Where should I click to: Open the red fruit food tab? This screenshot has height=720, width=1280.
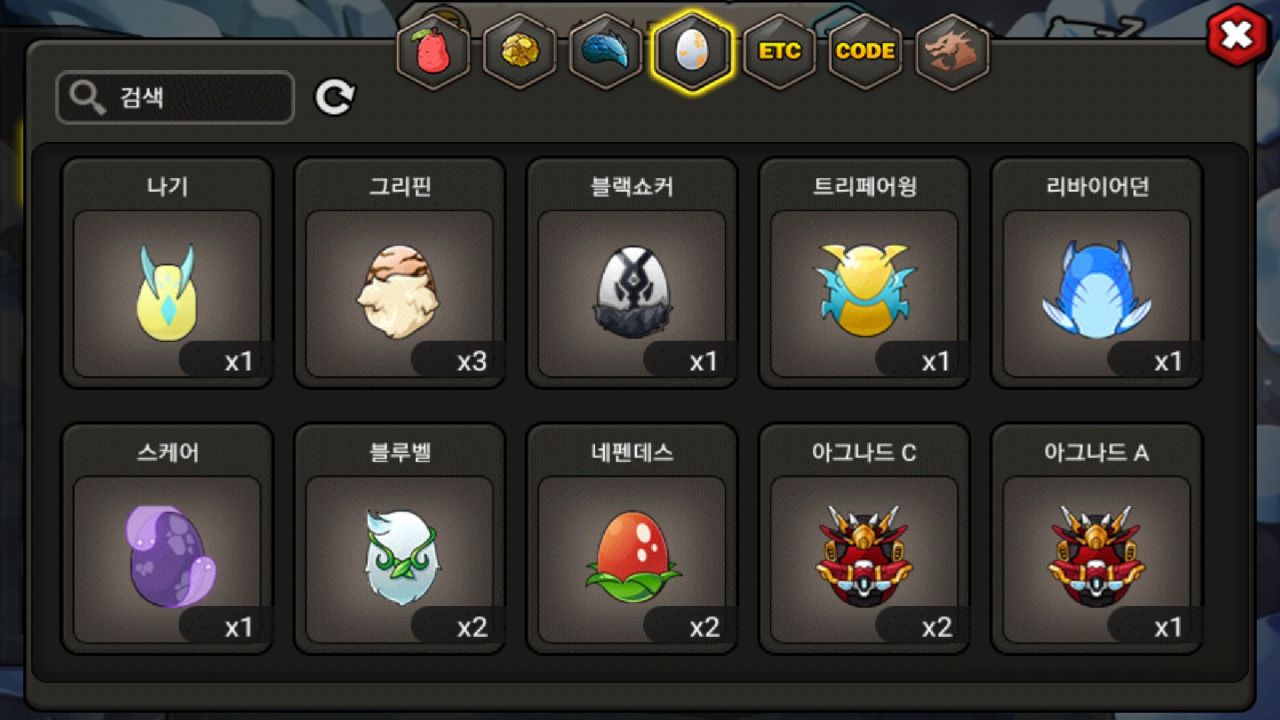[433, 52]
